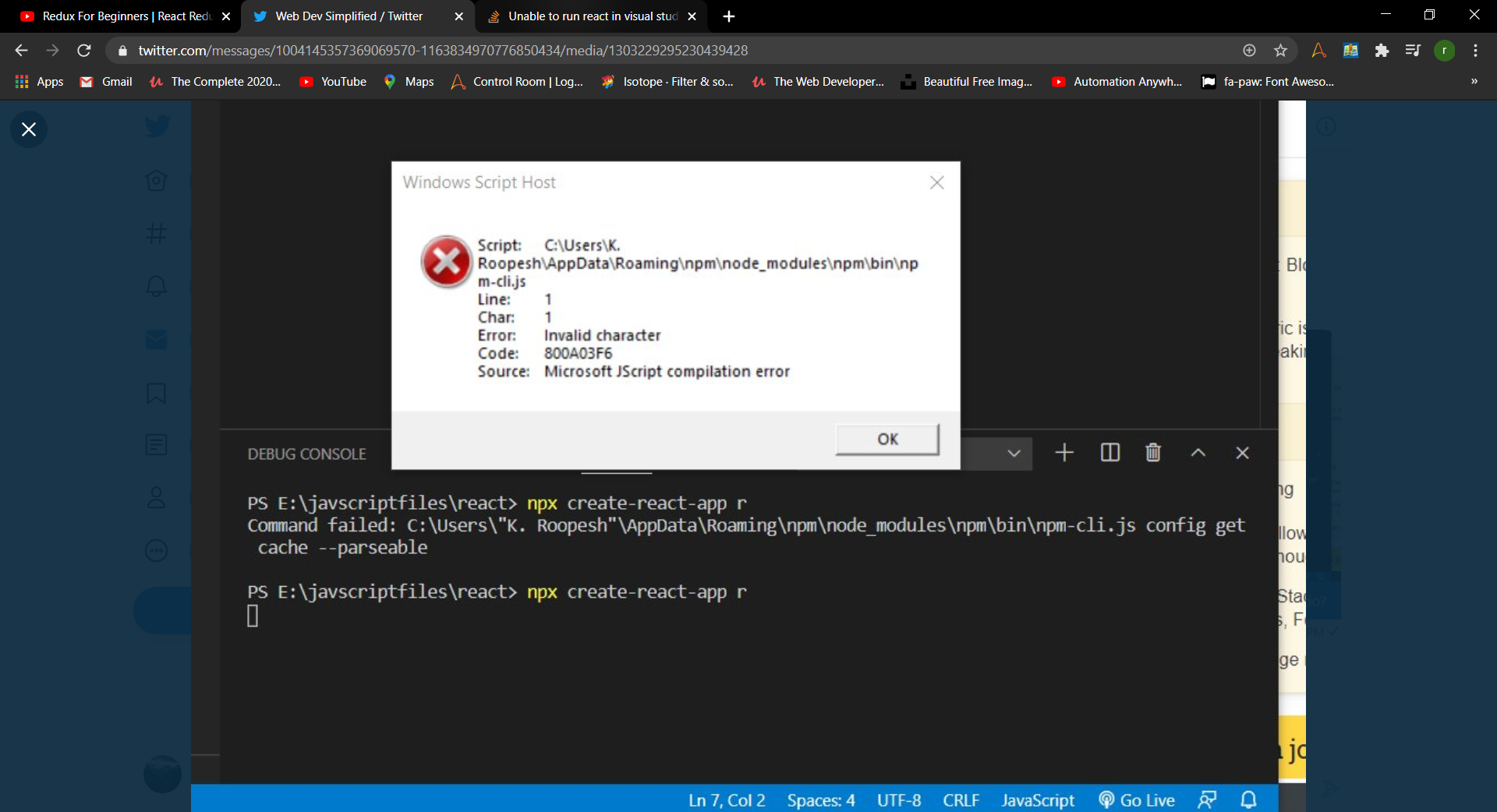The height and width of the screenshot is (812, 1497).
Task: Open Twitter Profile person icon
Action: (157, 497)
